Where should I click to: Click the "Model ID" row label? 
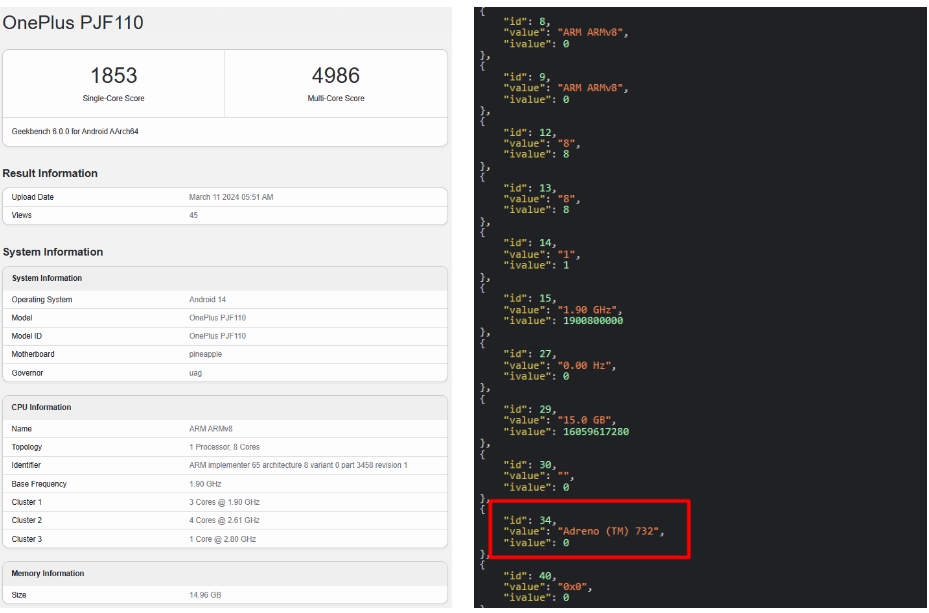pyautogui.click(x=27, y=336)
